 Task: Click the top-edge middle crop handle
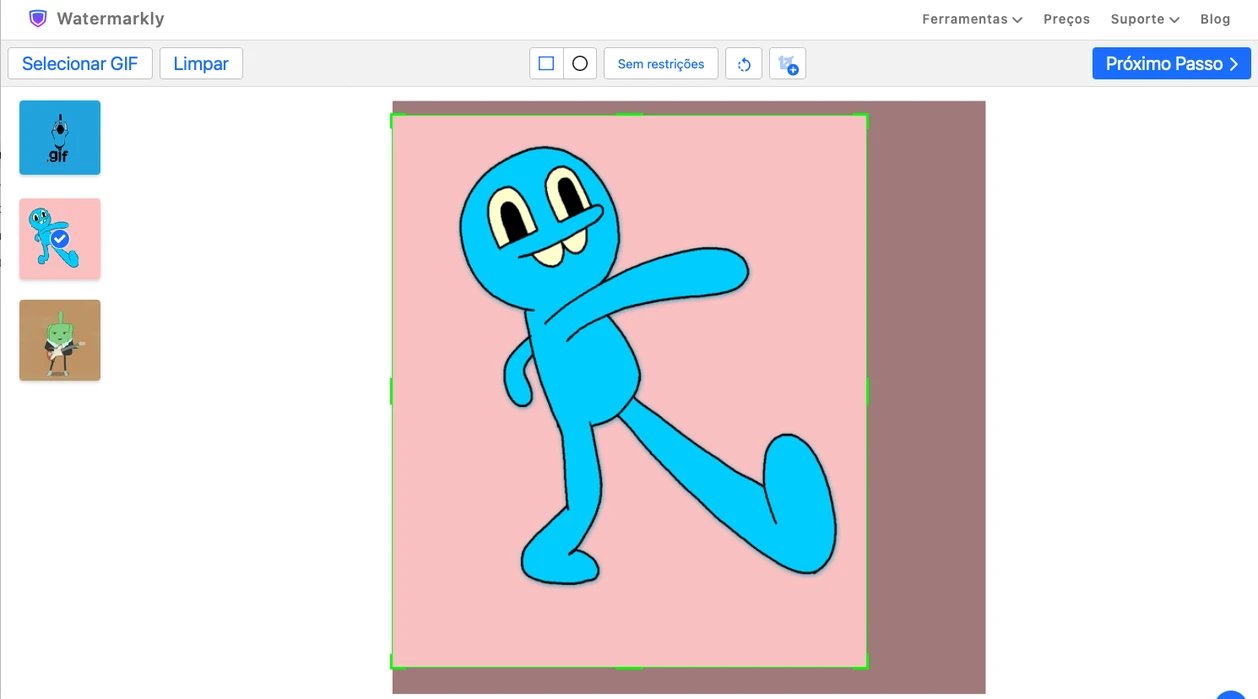629,116
